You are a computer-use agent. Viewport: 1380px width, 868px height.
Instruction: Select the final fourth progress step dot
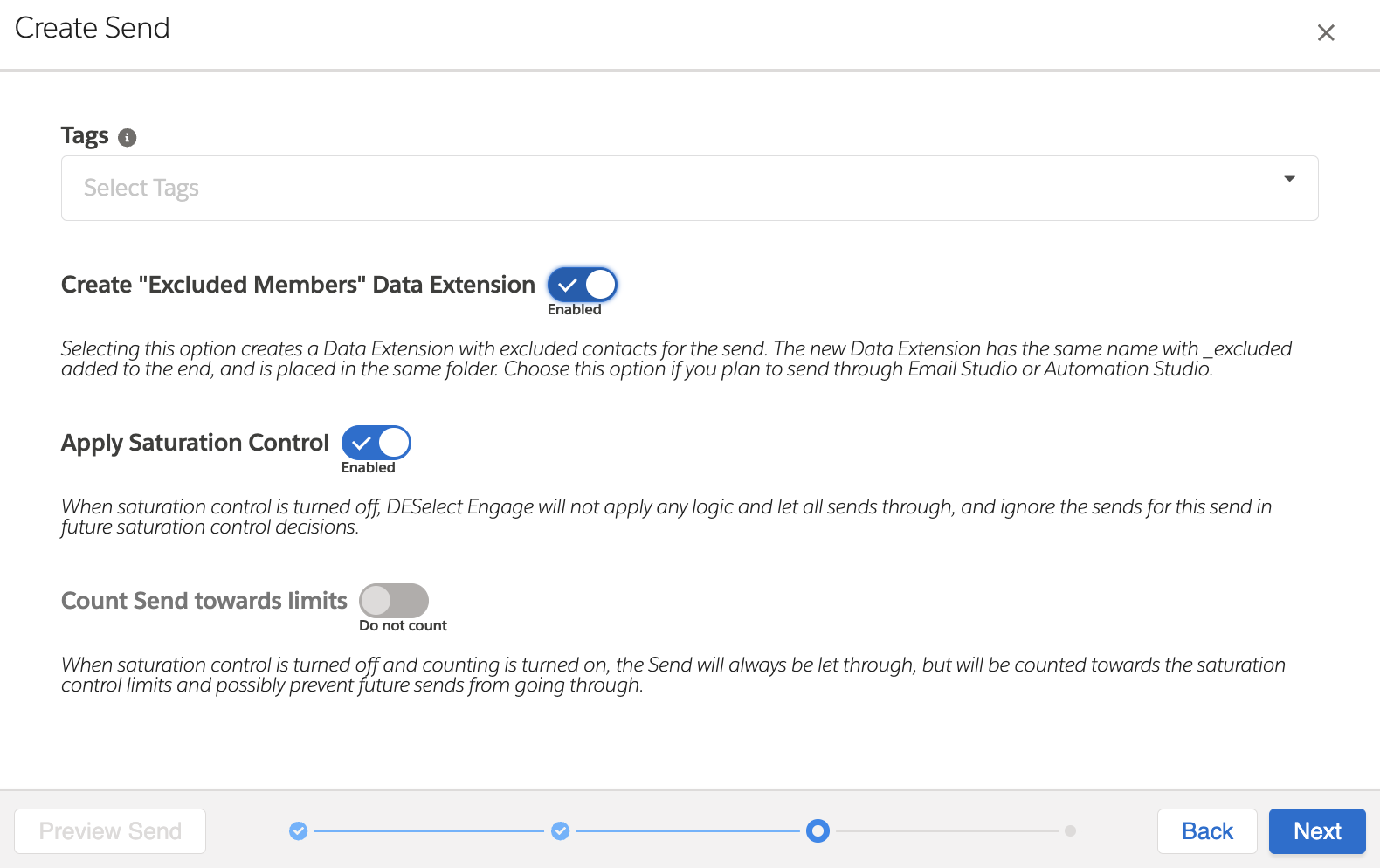(x=1071, y=831)
